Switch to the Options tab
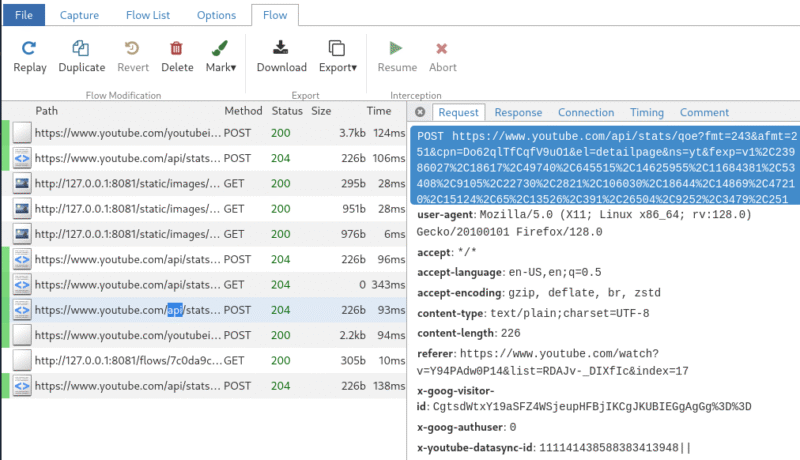Image resolution: width=800 pixels, height=460 pixels. pos(216,15)
